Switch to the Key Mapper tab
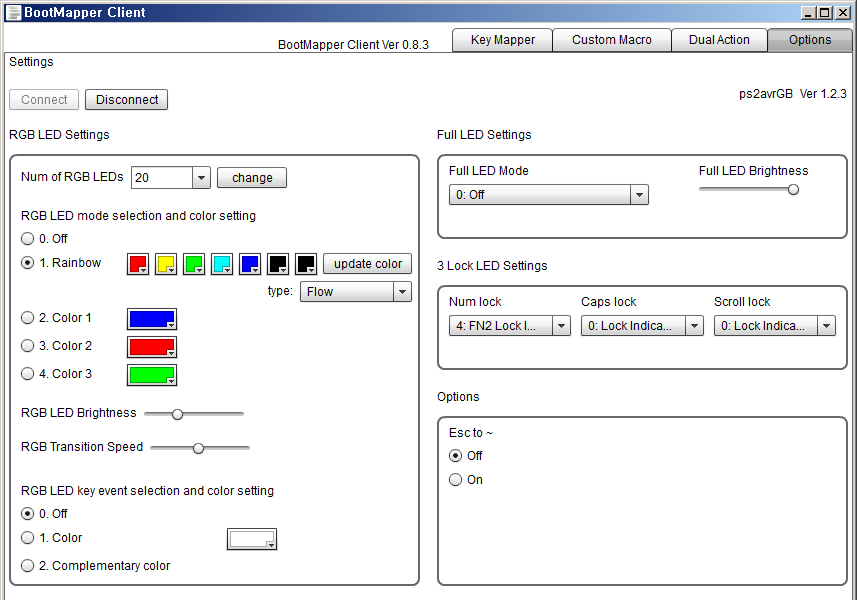This screenshot has height=600, width=857. tap(503, 40)
